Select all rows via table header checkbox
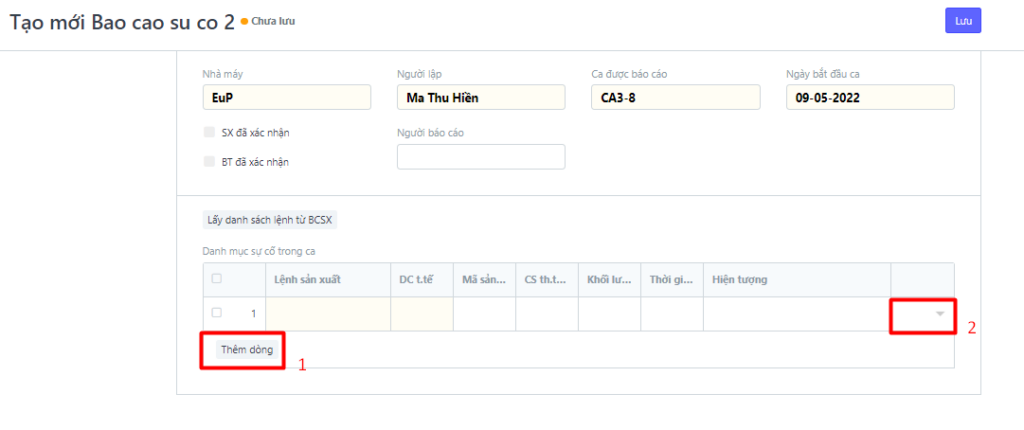This screenshot has width=1024, height=430. [217, 279]
